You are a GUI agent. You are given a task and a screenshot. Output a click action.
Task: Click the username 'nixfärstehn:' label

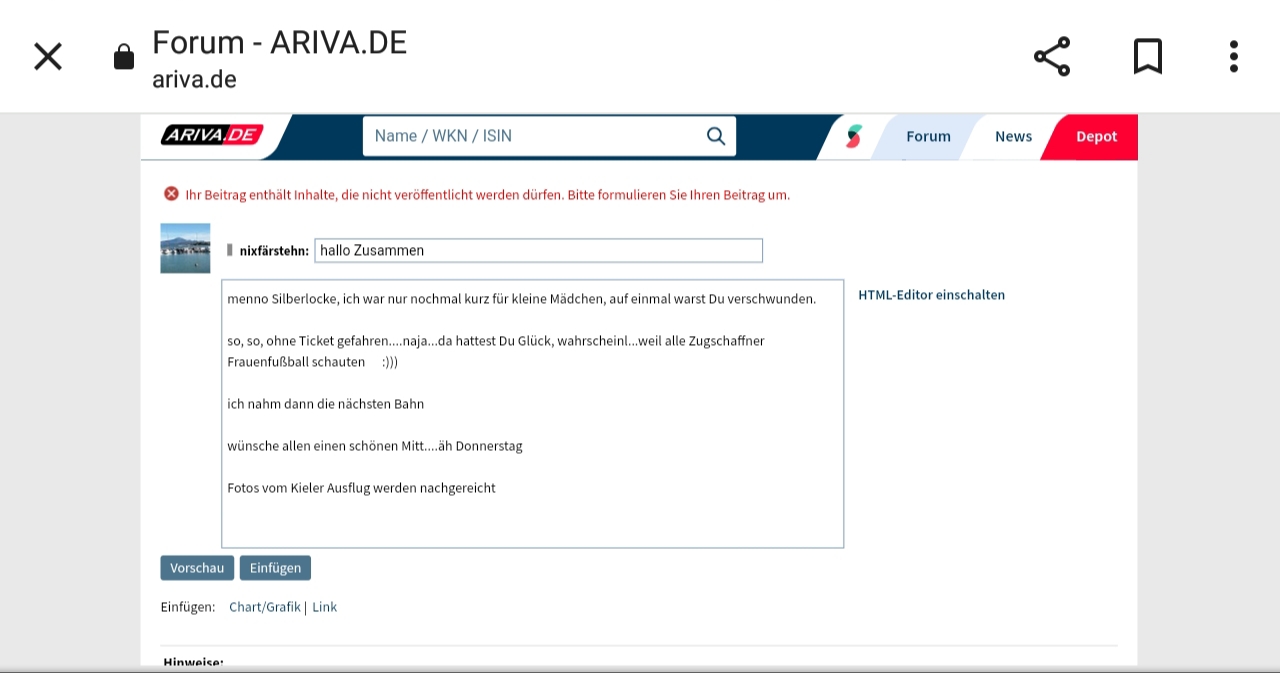click(x=274, y=251)
